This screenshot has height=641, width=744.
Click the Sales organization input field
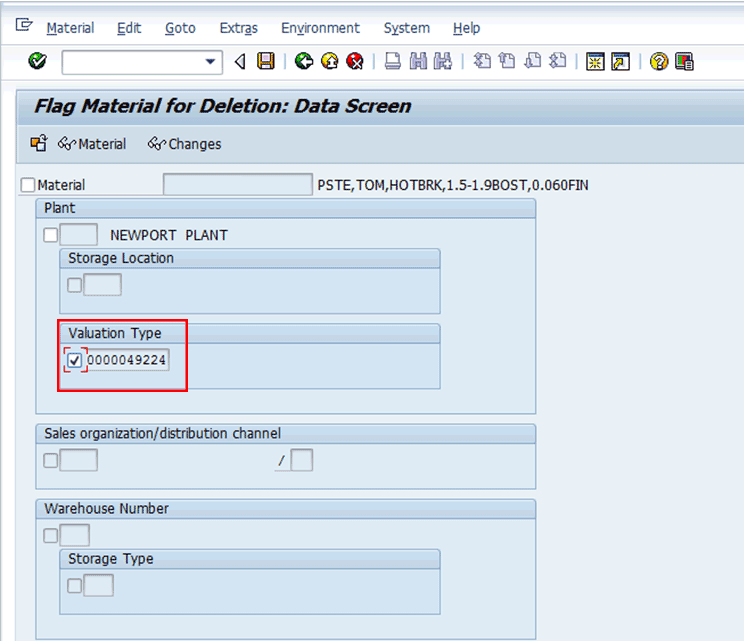79,460
